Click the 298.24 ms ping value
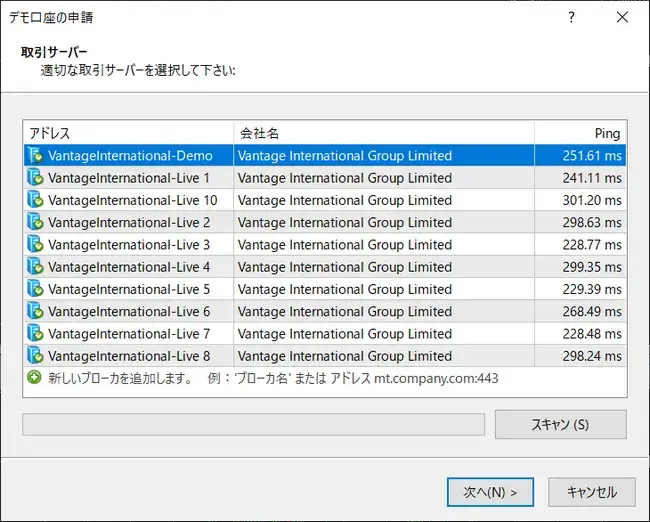Viewport: 650px width, 522px height. (x=592, y=356)
